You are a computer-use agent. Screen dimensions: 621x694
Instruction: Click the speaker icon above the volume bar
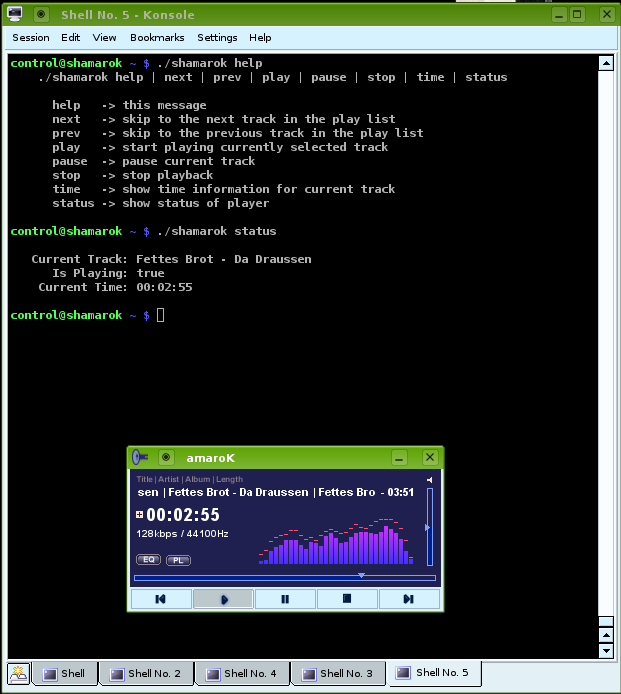point(429,480)
